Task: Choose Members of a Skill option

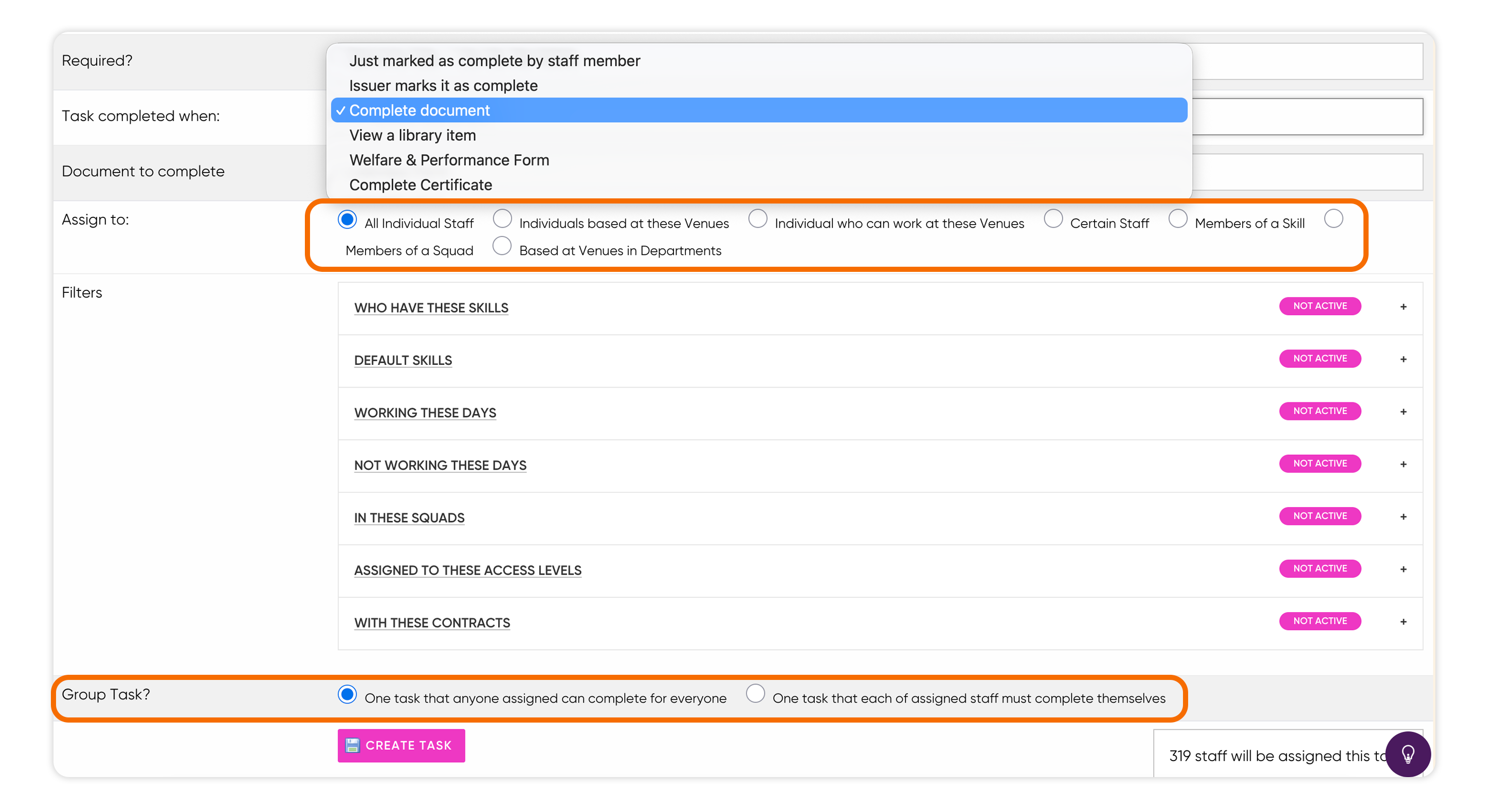Action: click(1178, 219)
